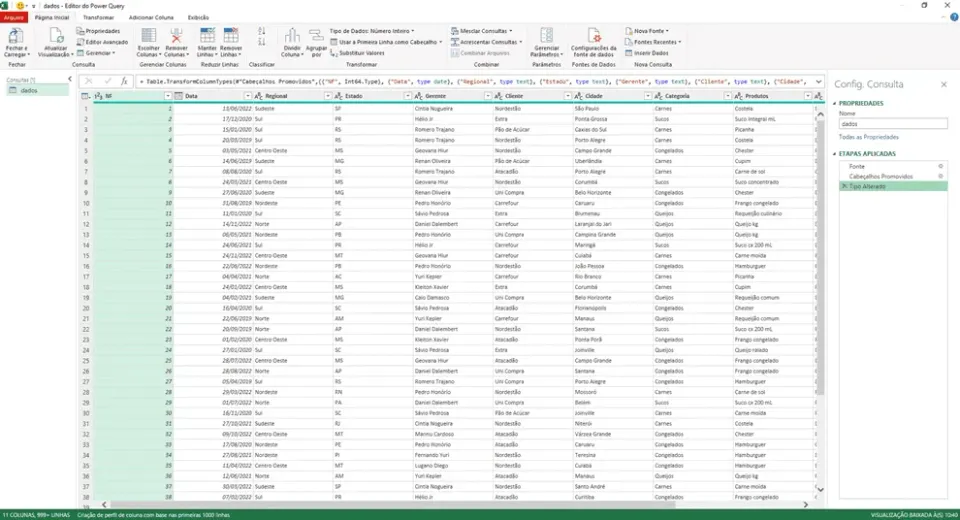The width and height of the screenshot is (960, 520).
Task: Open Cabeçalhos Promovidos step settings gear
Action: (941, 176)
